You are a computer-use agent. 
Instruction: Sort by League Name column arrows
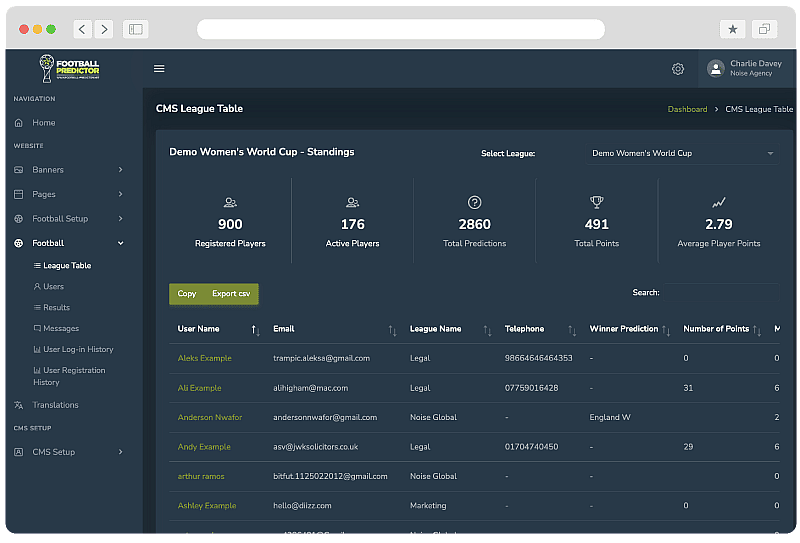(487, 330)
